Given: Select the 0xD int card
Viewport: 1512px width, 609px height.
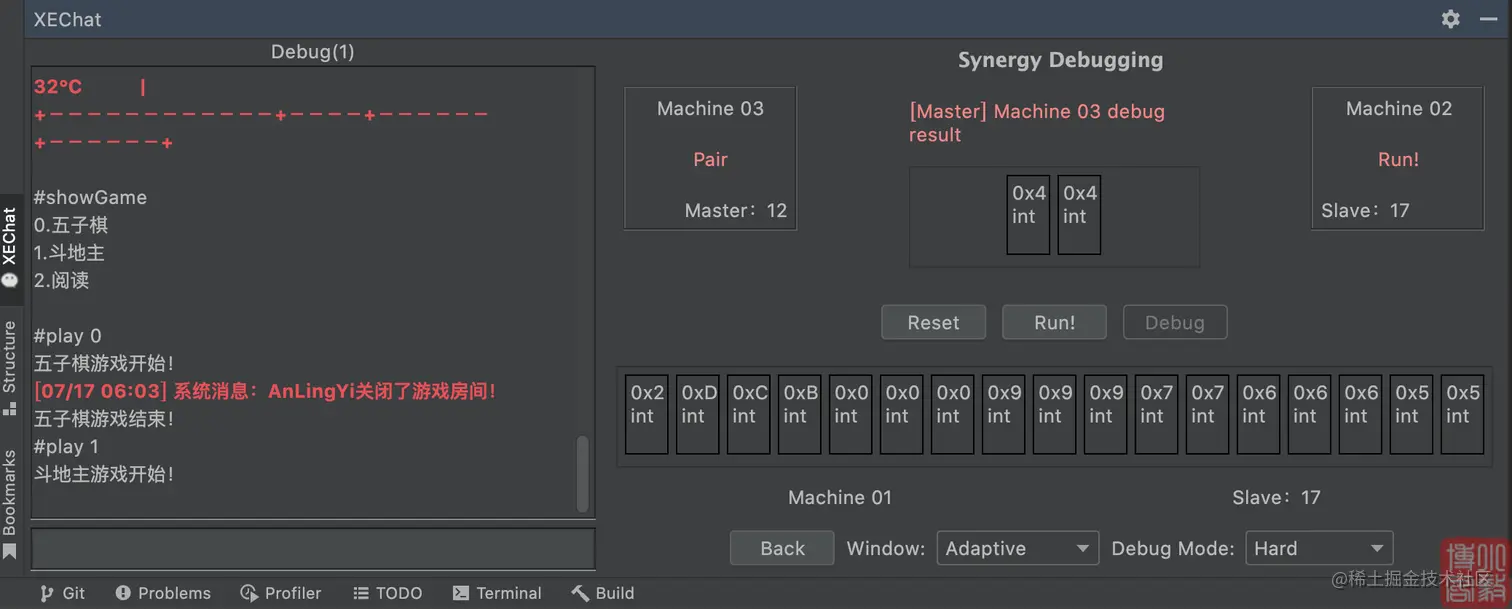Looking at the screenshot, I should click(x=698, y=415).
